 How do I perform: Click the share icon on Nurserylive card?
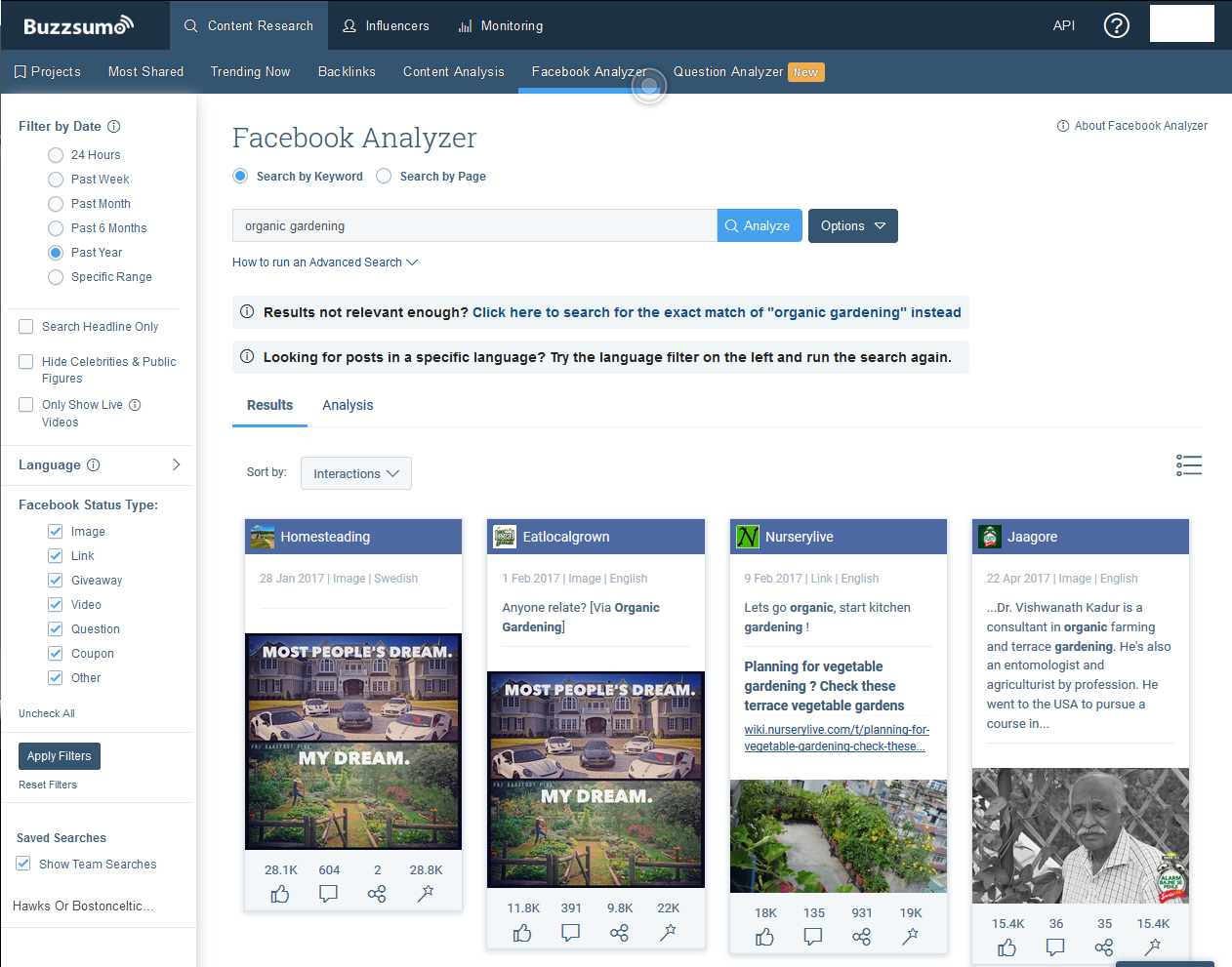pos(861,937)
